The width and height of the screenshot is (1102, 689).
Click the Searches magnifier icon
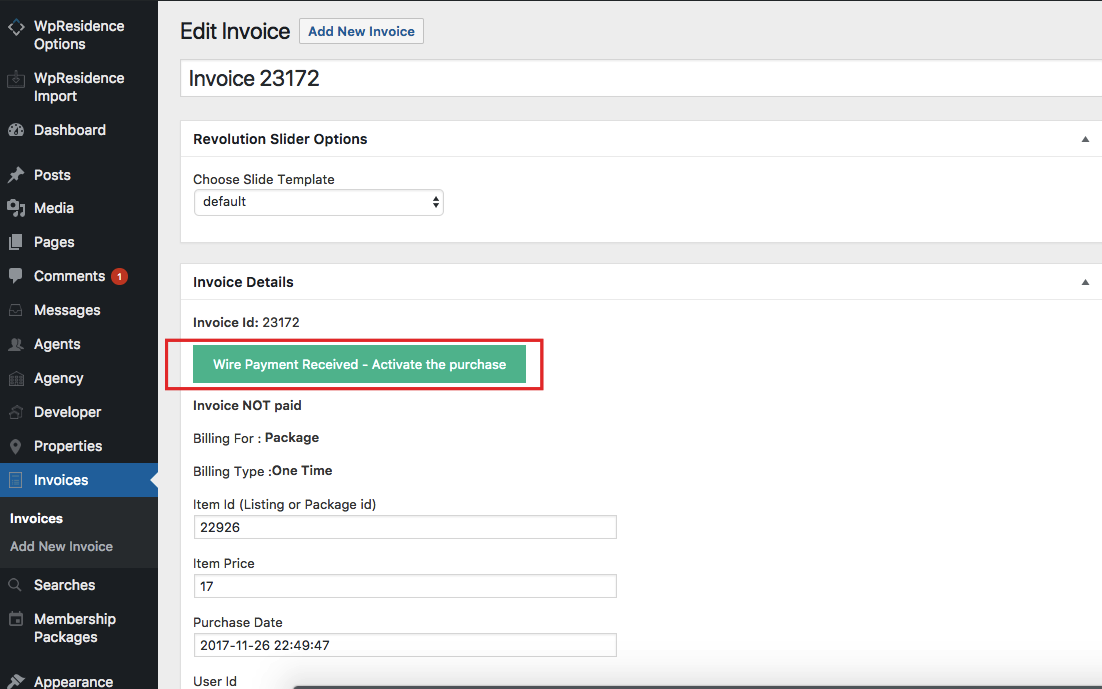pos(15,585)
